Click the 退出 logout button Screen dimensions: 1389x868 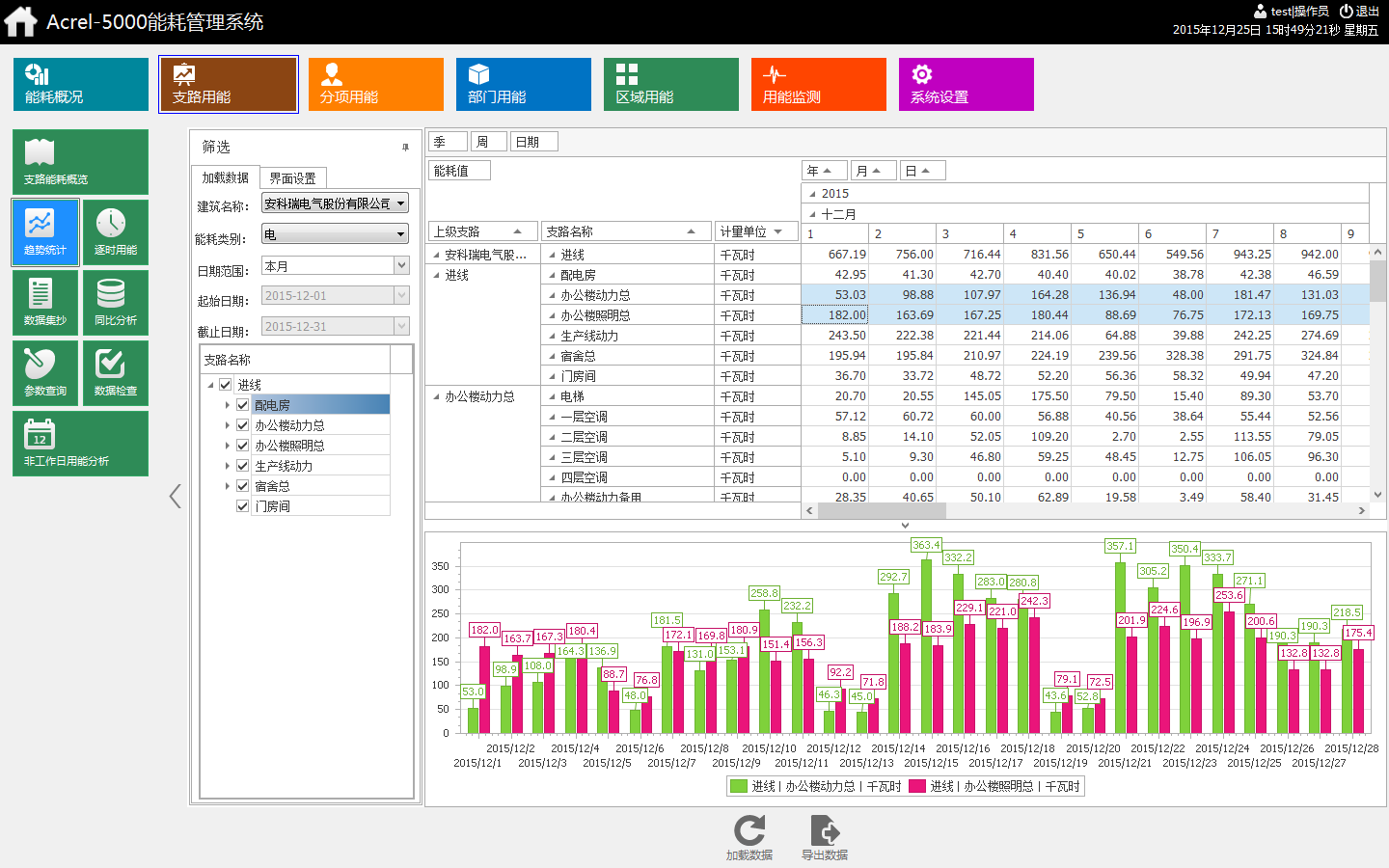[x=1359, y=12]
